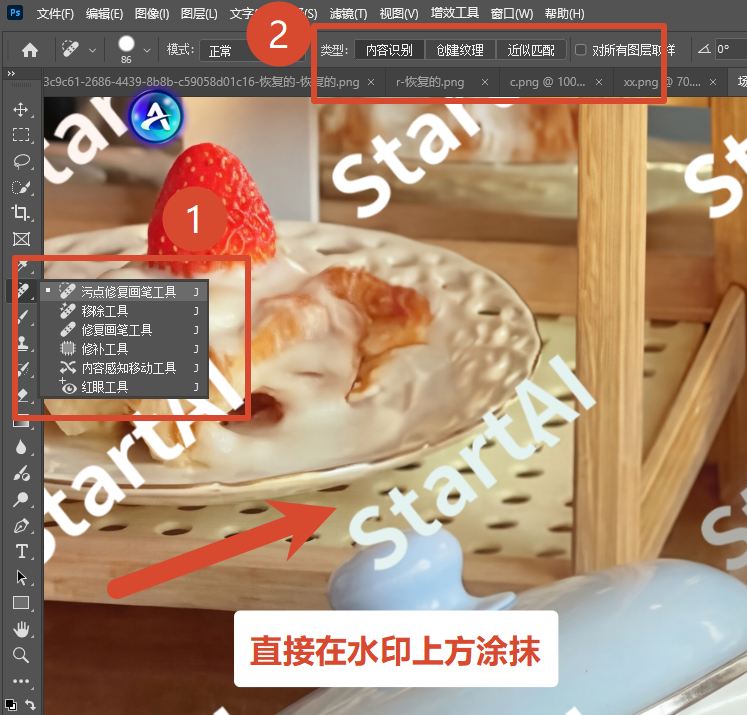Screen dimensions: 747x715
Task: Open the three-dots Edit Toolbar button
Action: (21, 681)
